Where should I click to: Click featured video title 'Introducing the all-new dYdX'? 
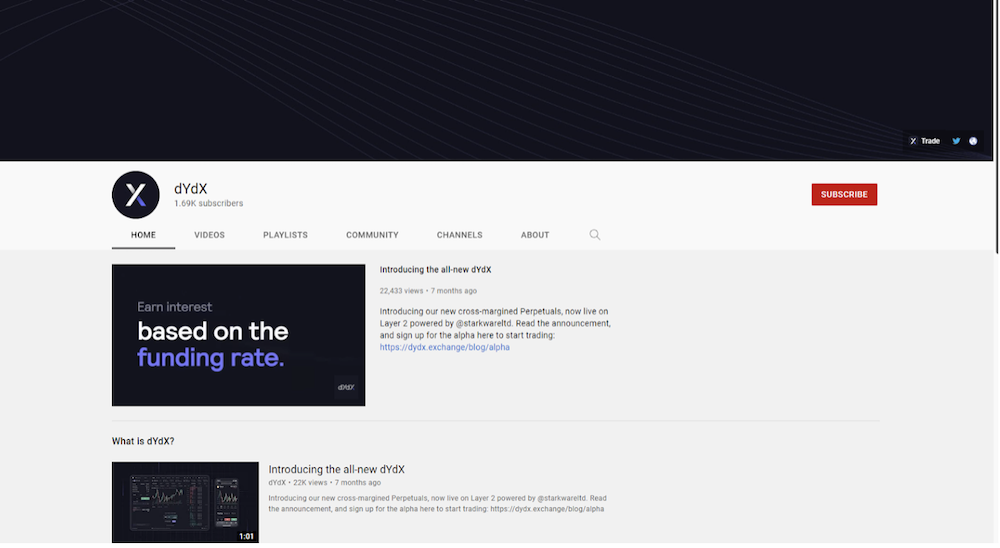[435, 269]
